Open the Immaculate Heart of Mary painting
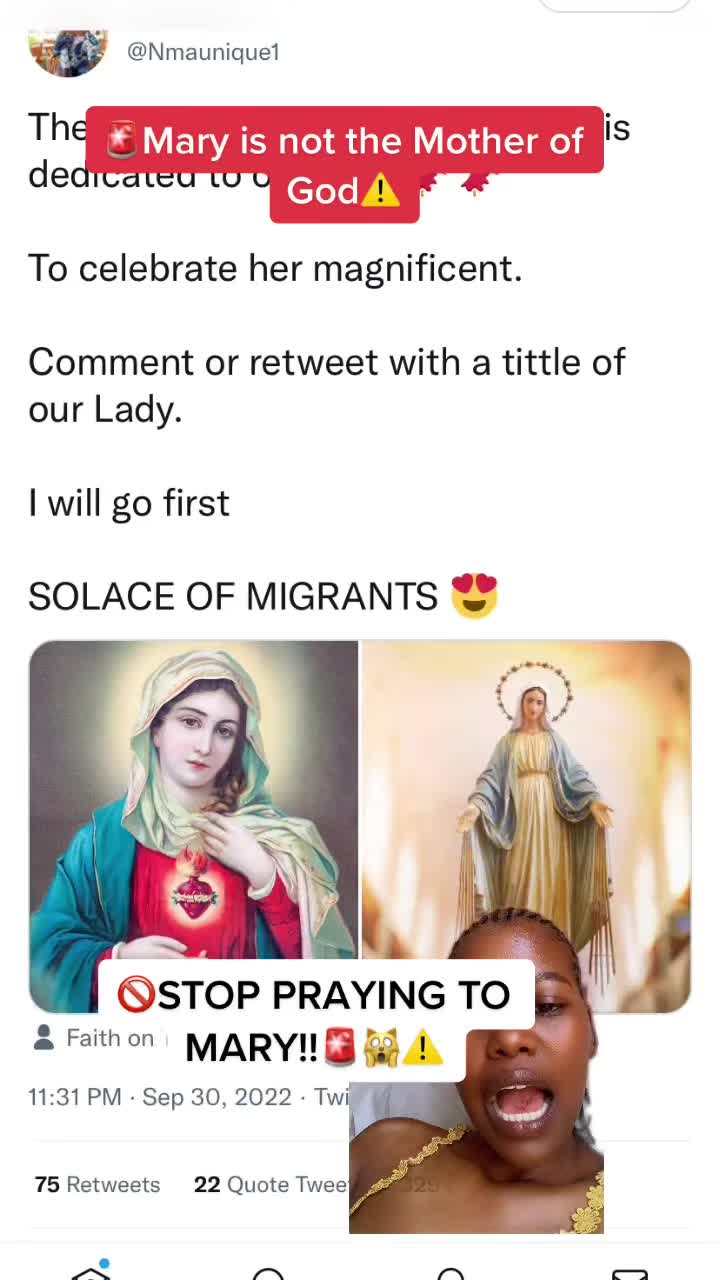 click(194, 800)
